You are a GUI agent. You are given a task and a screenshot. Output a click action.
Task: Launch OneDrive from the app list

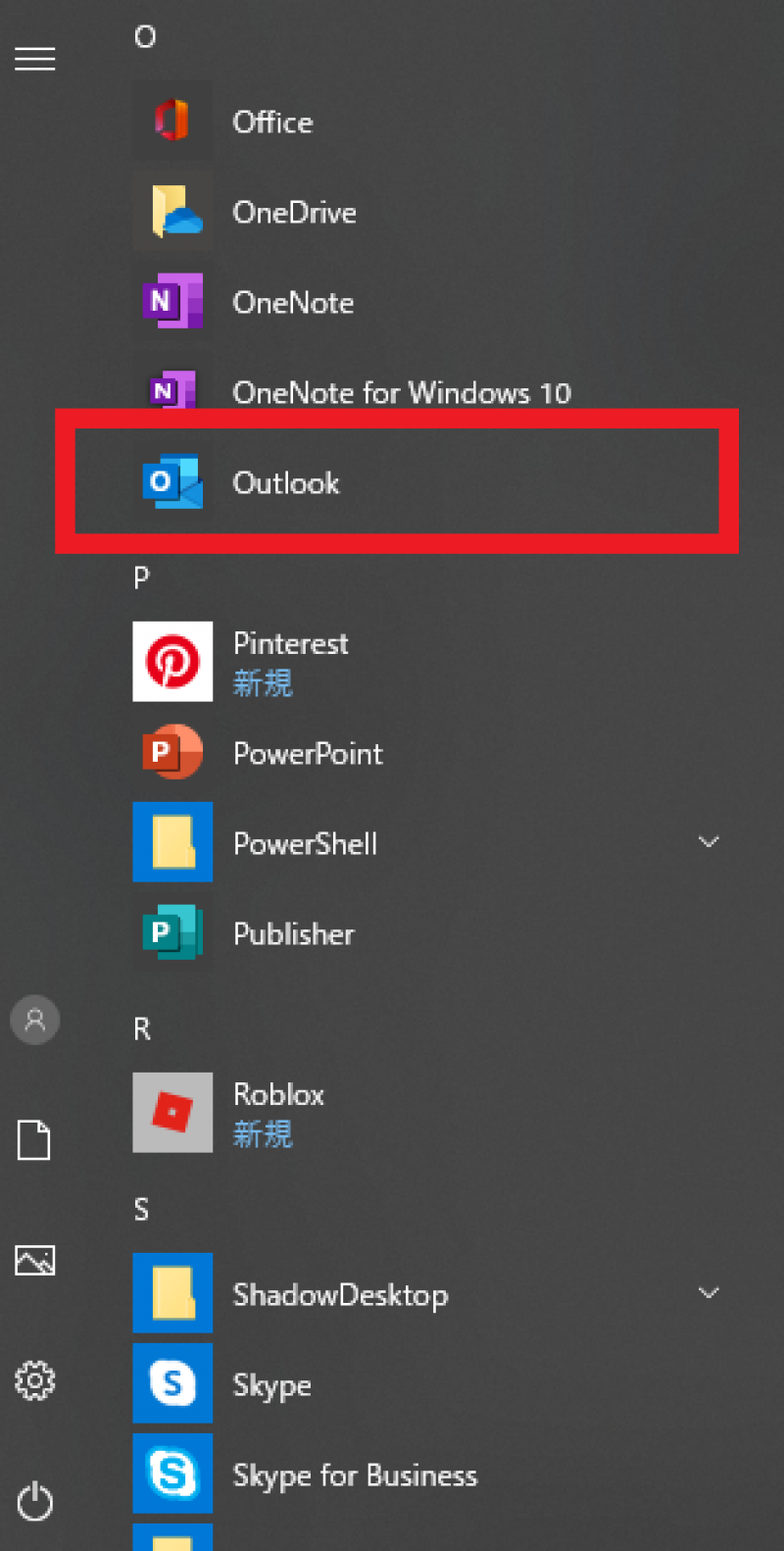pyautogui.click(x=172, y=212)
